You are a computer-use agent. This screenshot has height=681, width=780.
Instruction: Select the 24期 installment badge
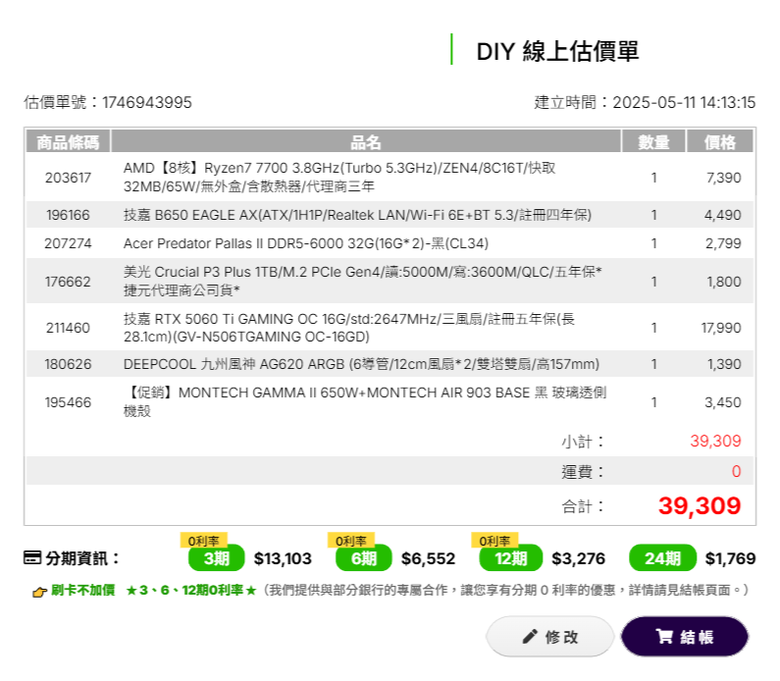click(x=663, y=558)
